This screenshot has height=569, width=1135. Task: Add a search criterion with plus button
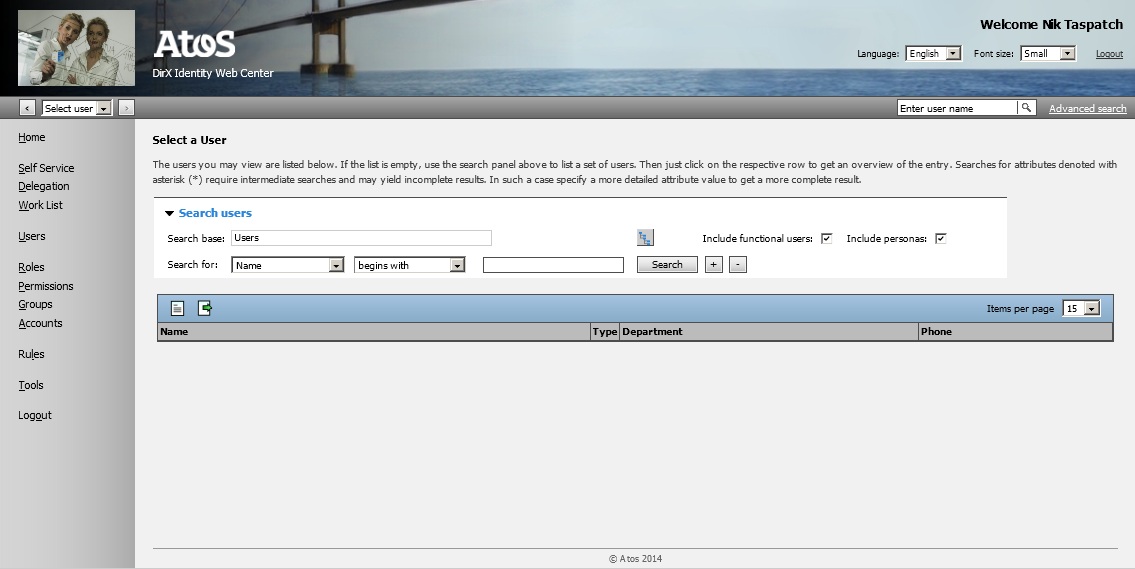coord(713,265)
